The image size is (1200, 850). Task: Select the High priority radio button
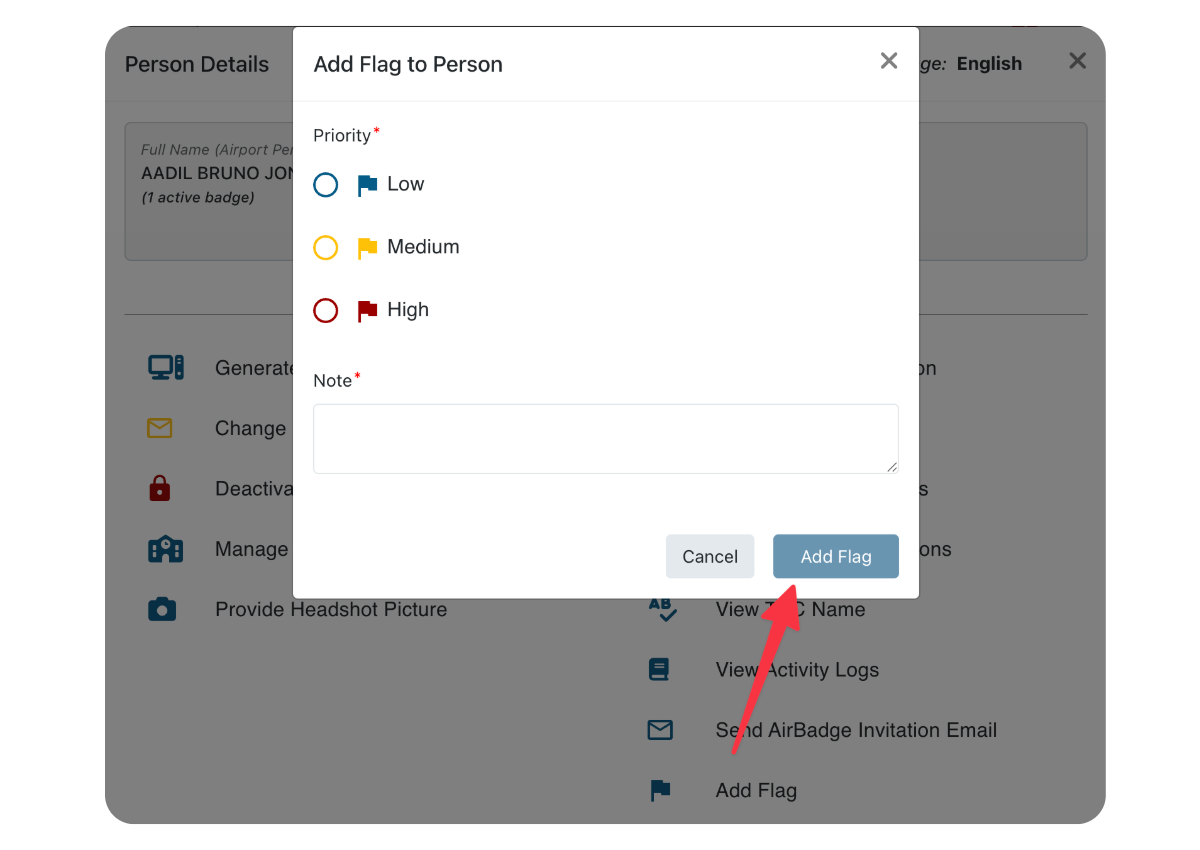point(326,311)
